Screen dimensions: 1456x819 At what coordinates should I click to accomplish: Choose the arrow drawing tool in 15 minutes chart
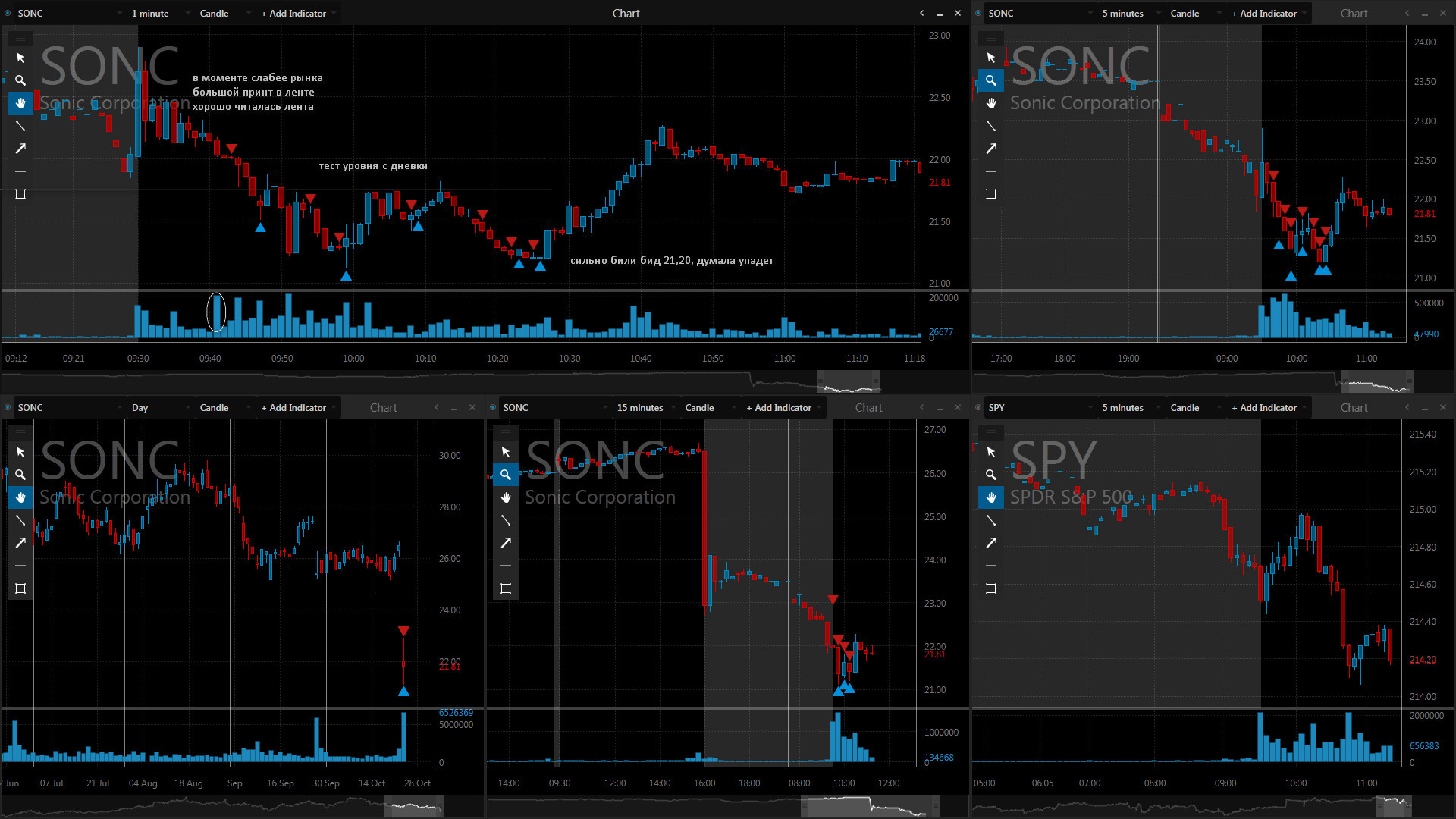pos(506,543)
